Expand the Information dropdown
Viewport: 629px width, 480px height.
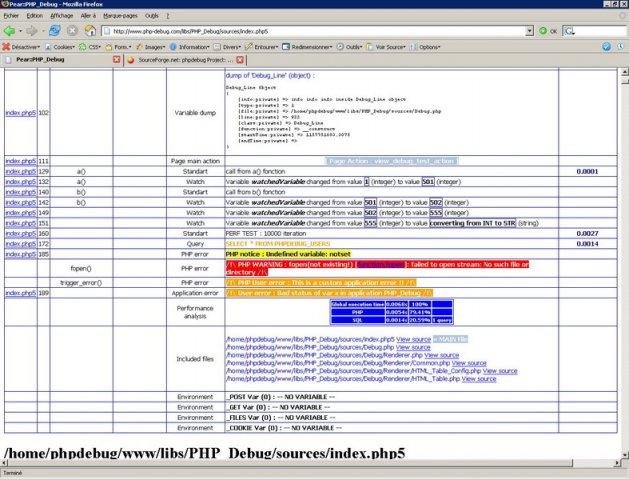[x=189, y=47]
